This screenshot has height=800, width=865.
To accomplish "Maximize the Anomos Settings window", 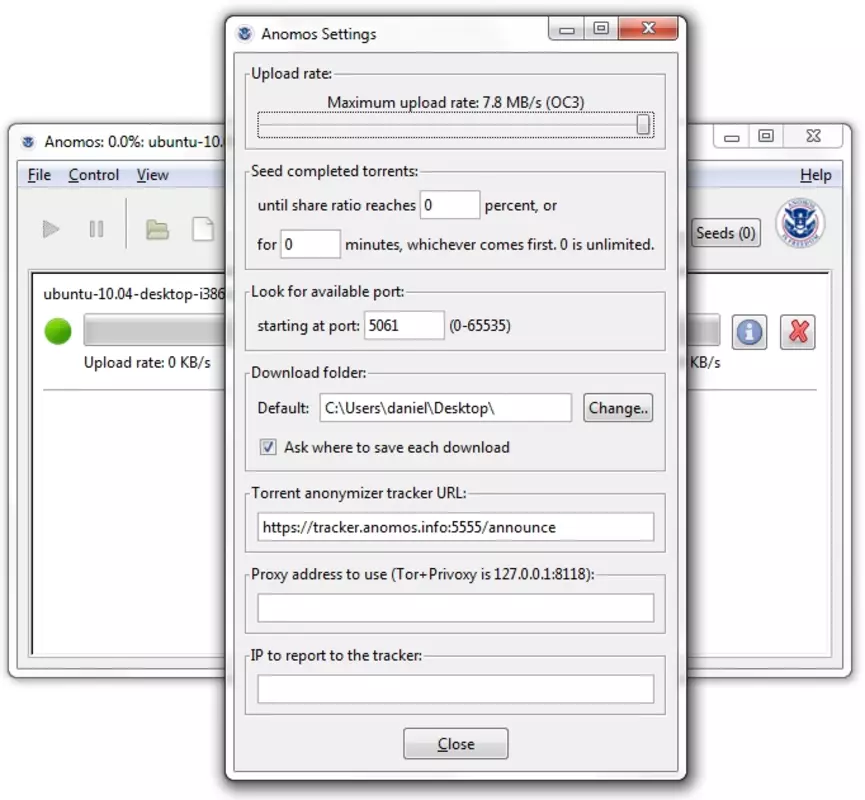I will point(601,29).
